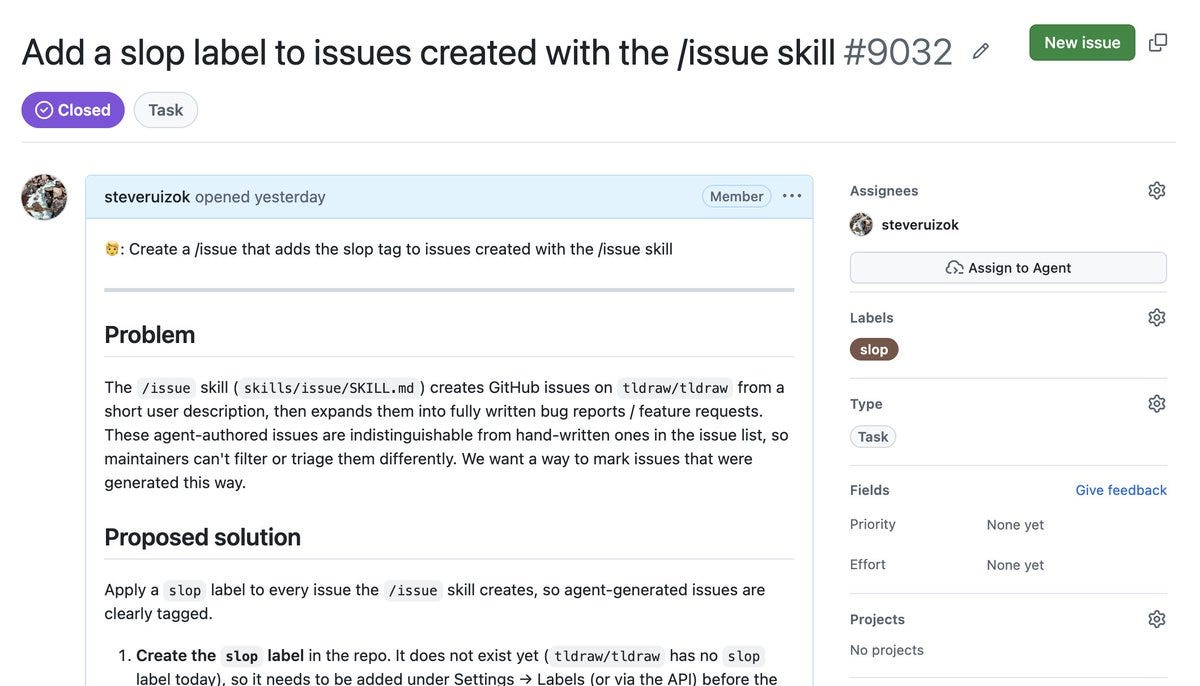Copy issue link using the copy icon
The height and width of the screenshot is (686, 1200).
click(x=1158, y=42)
